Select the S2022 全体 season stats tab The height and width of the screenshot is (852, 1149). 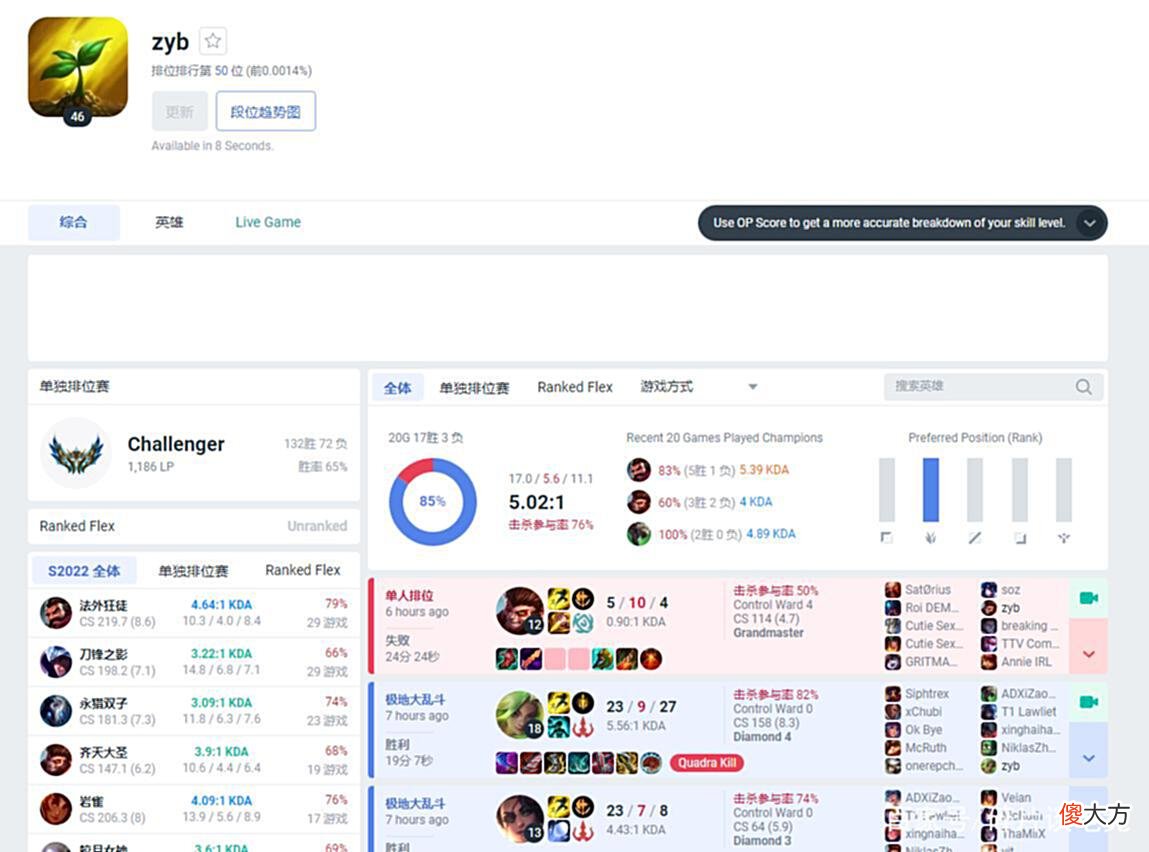tap(84, 571)
